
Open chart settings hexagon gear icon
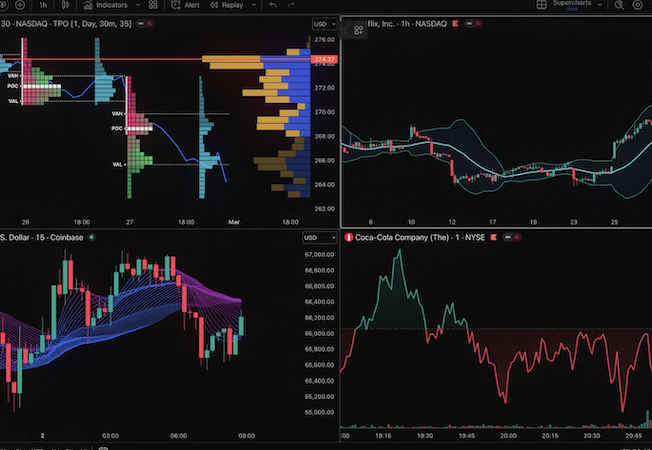point(637,5)
